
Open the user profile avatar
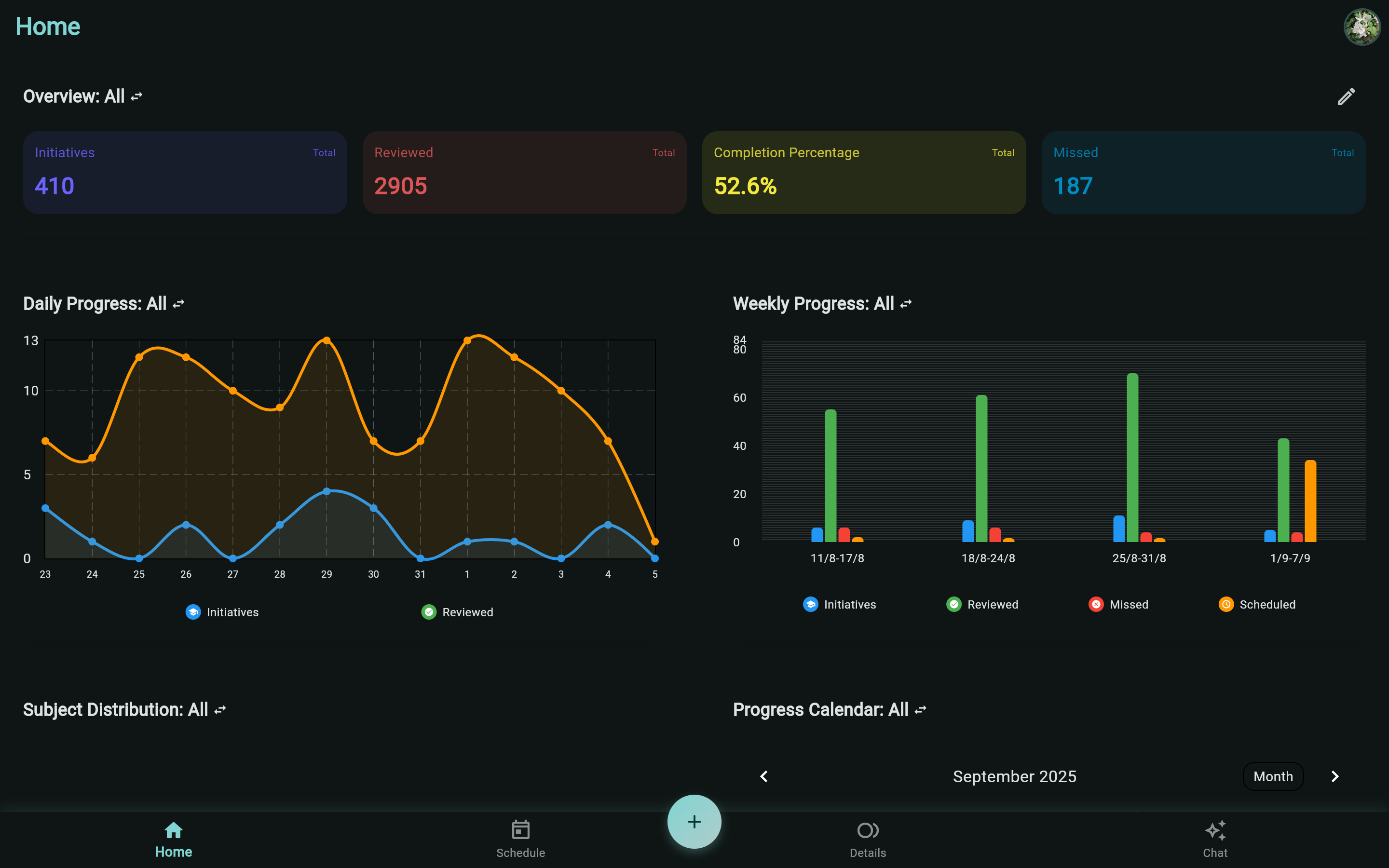[x=1362, y=27]
